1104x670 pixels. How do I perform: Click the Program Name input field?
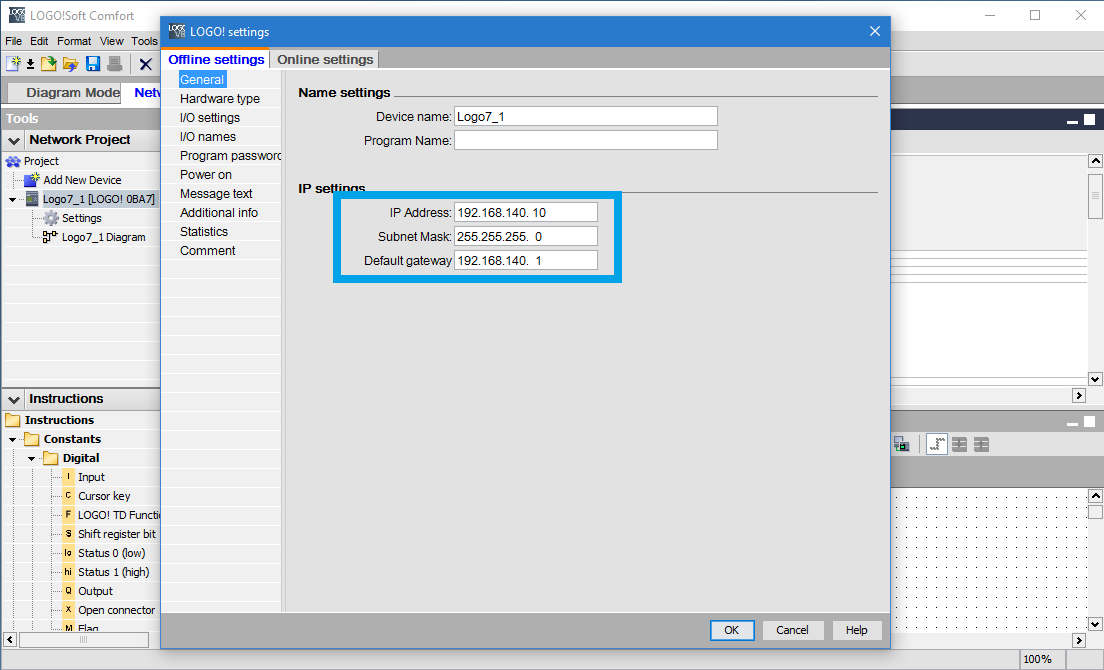585,140
